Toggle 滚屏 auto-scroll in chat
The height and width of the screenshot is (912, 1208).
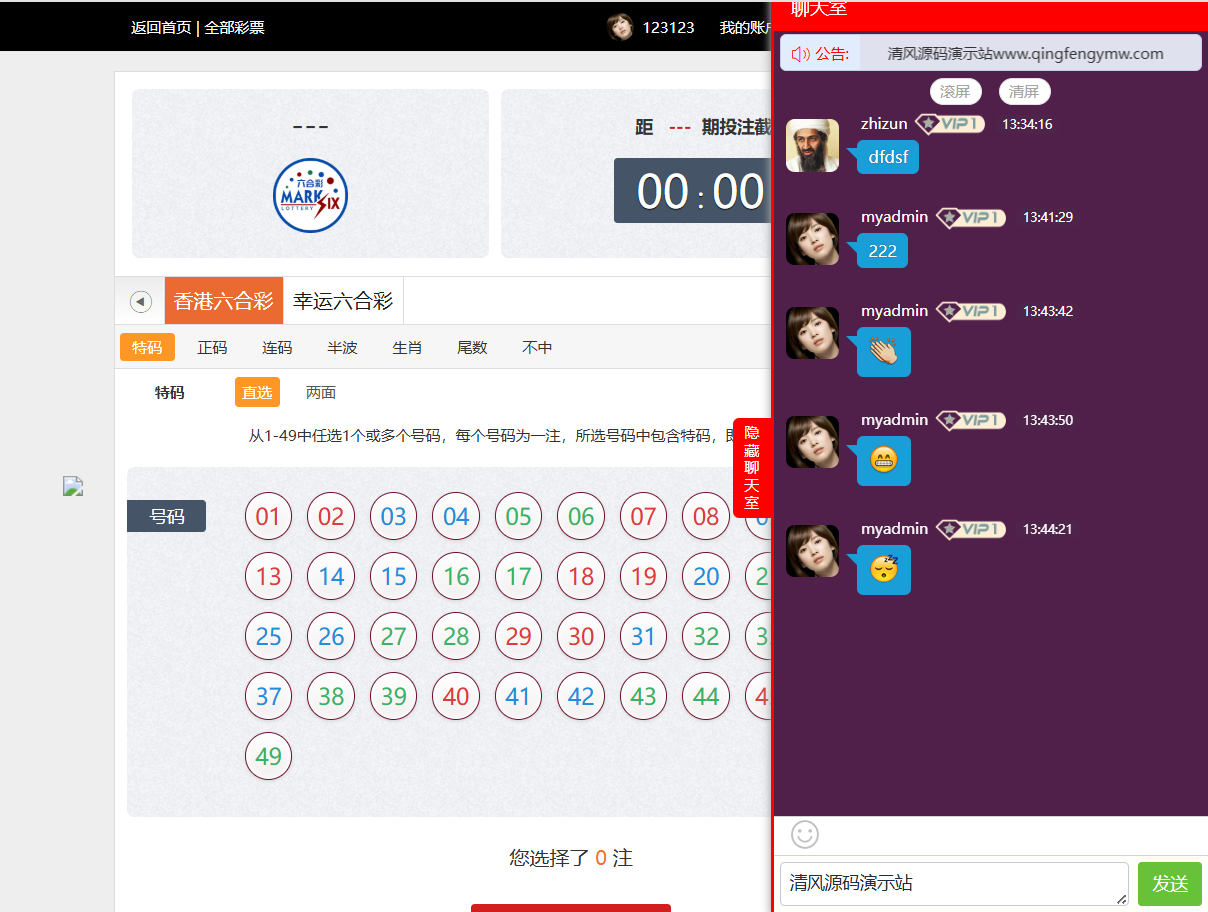pos(955,92)
